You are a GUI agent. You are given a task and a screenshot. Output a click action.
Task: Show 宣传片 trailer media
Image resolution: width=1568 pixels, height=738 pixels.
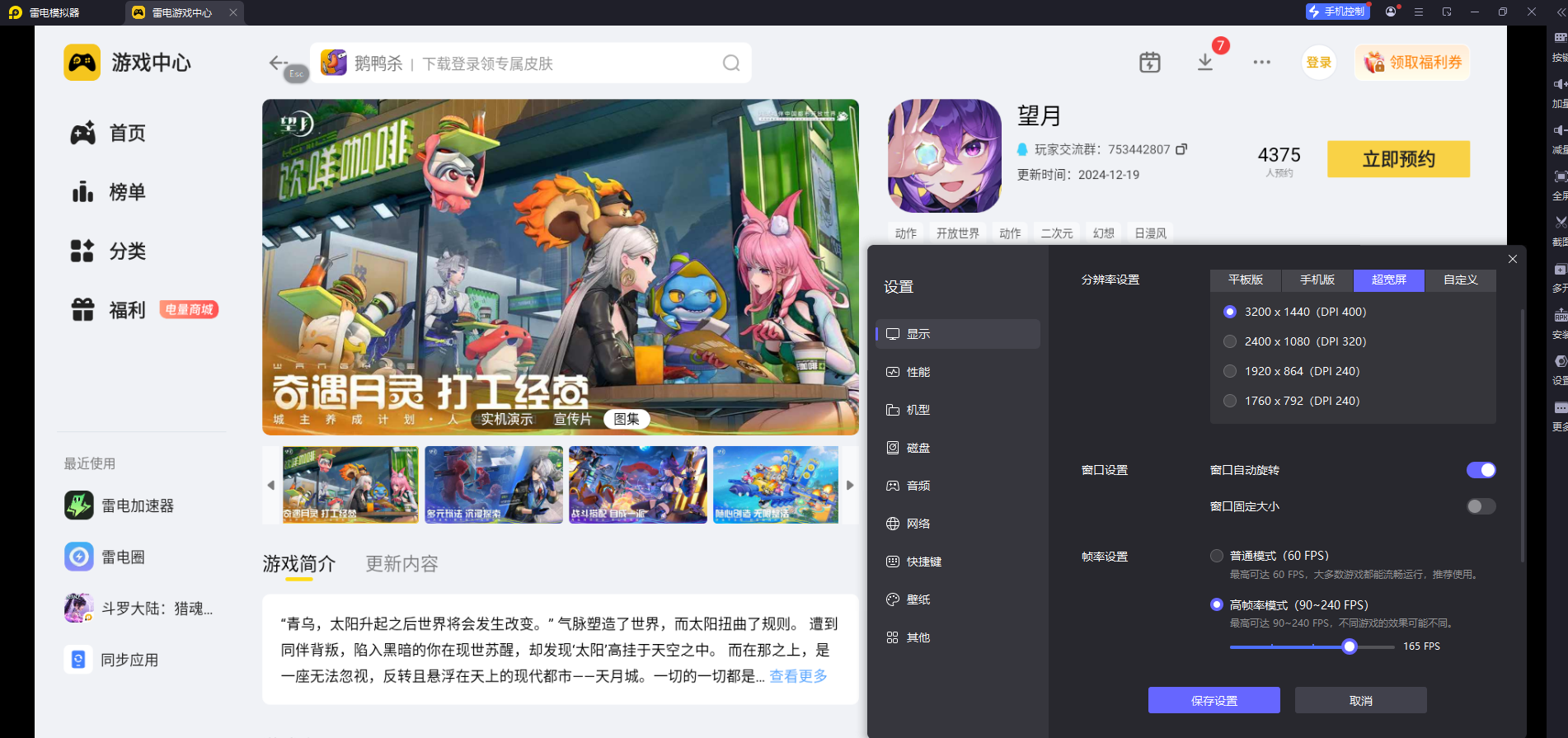coord(572,419)
